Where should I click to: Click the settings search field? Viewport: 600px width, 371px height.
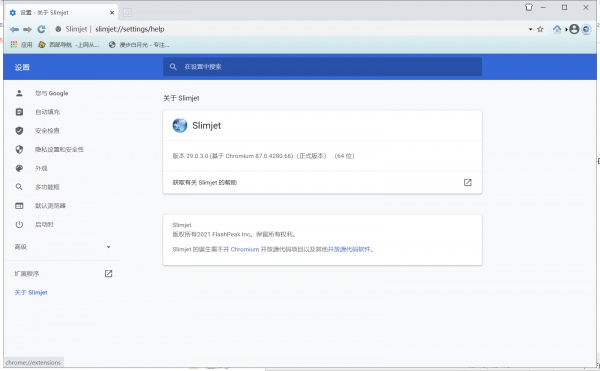tap(322, 67)
